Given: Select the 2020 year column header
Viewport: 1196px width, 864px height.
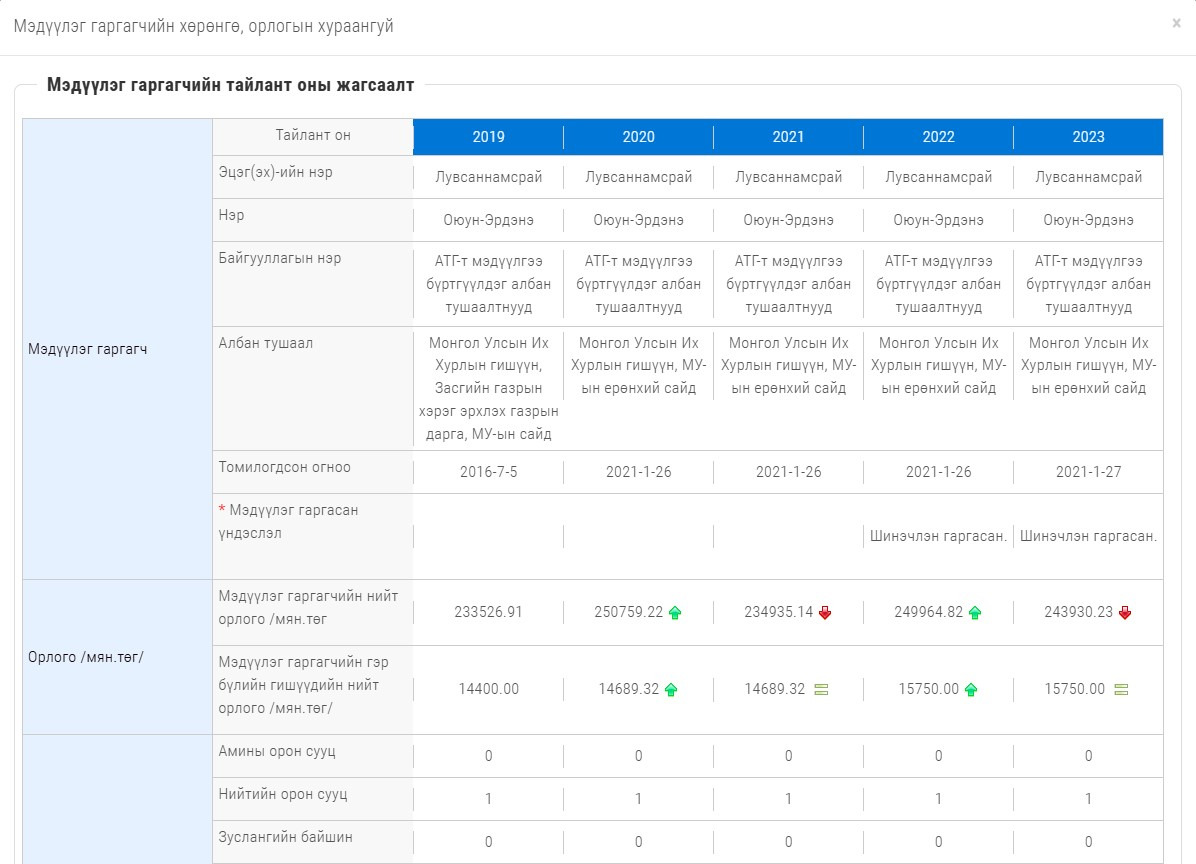Looking at the screenshot, I should [638, 137].
